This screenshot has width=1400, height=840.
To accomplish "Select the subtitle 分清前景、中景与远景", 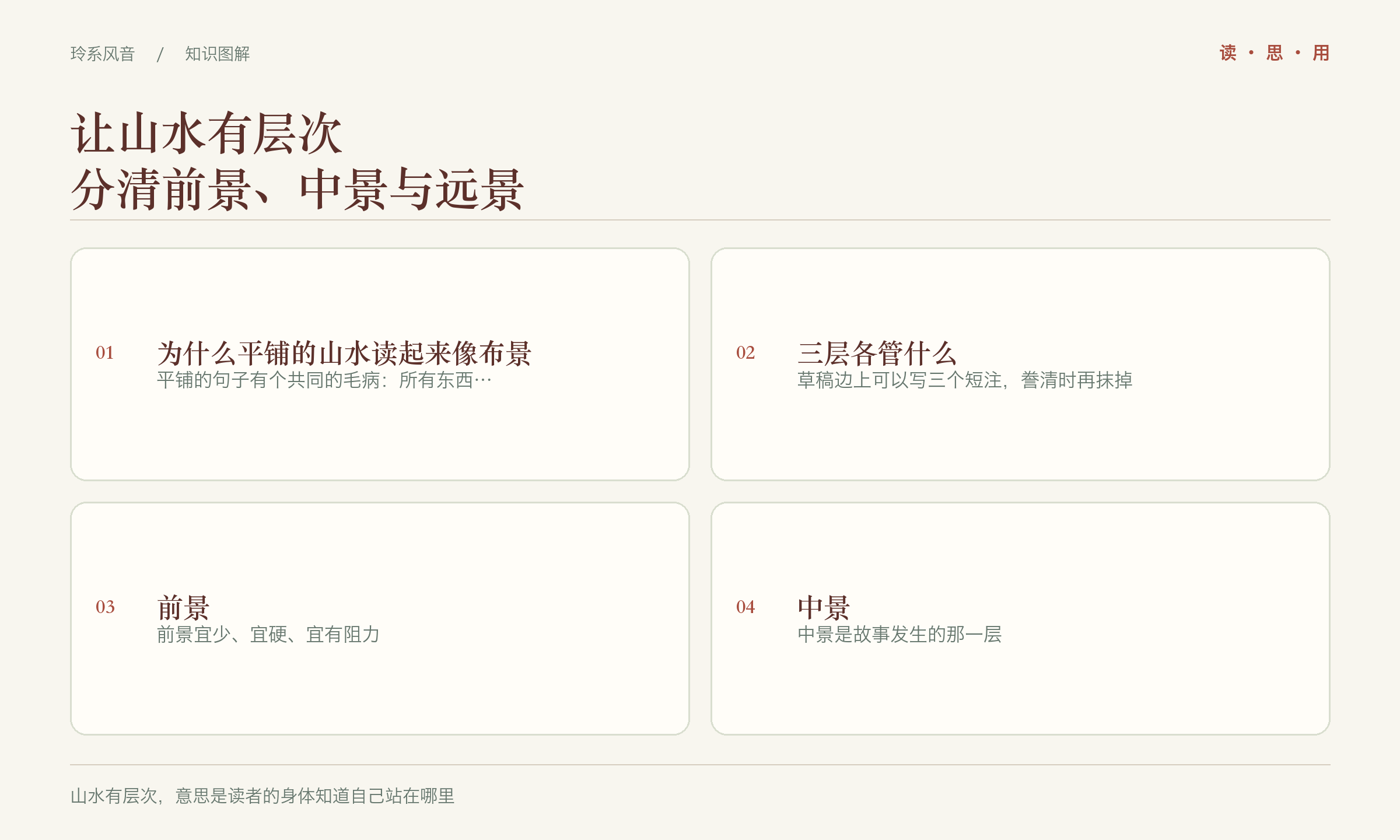I will click(297, 190).
